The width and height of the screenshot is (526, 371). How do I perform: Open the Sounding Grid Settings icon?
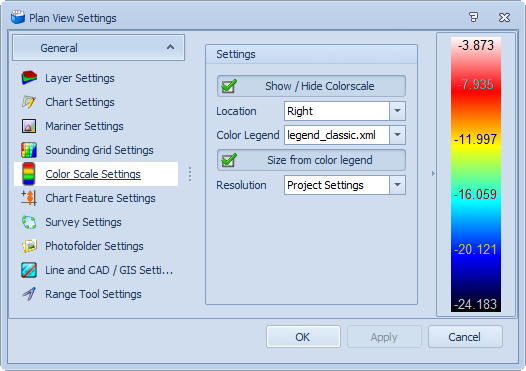click(29, 150)
